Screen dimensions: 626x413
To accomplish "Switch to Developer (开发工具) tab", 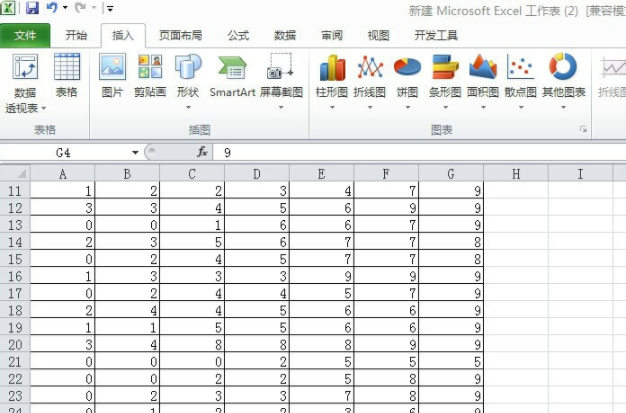I will (436, 36).
